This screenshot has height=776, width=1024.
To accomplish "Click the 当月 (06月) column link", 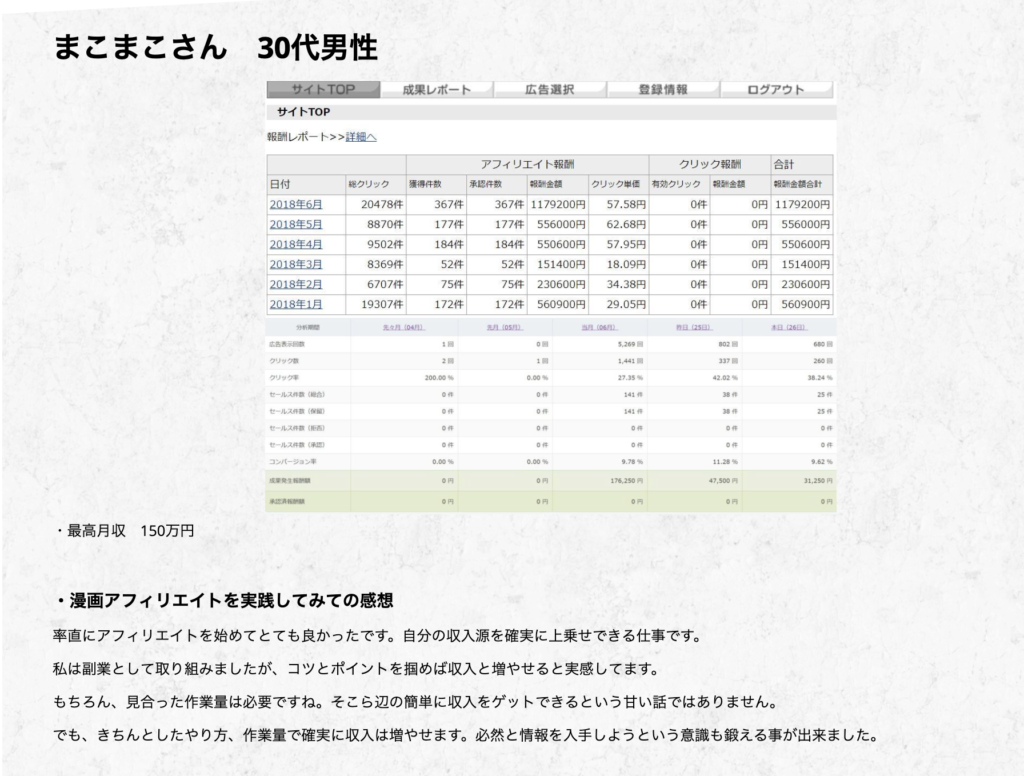I will point(600,327).
